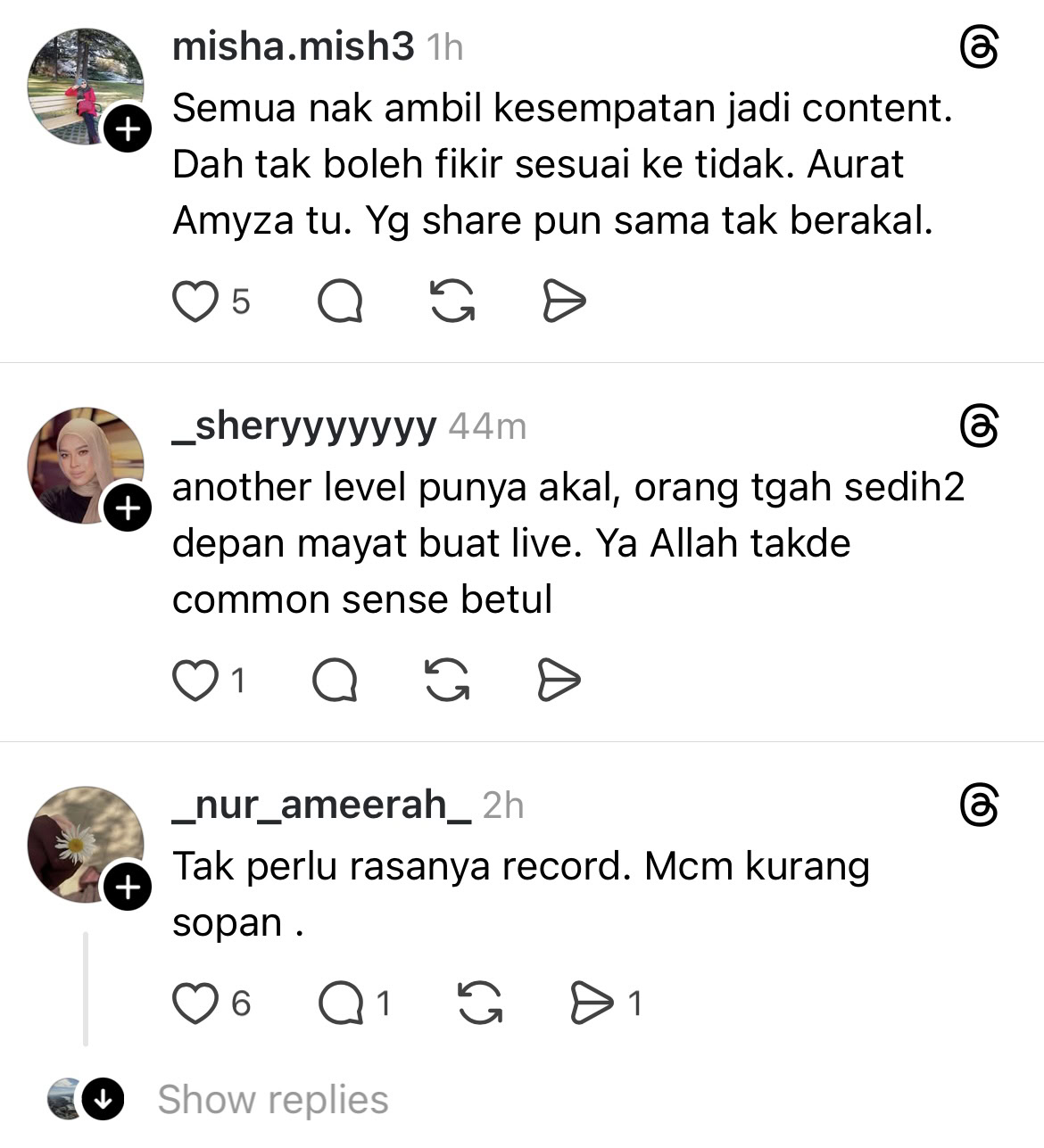Screen dimensions: 1044x1148
Task: Repost misha.mish3's comment
Action: coord(452,301)
